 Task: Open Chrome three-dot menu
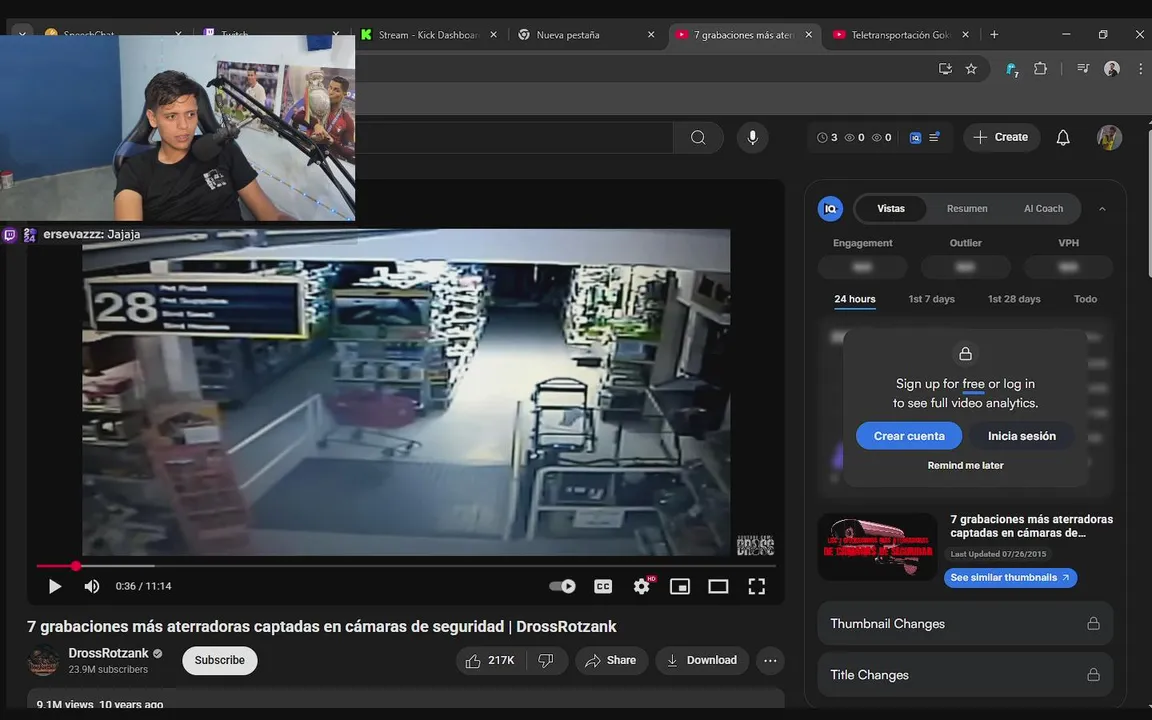pyautogui.click(x=1140, y=68)
